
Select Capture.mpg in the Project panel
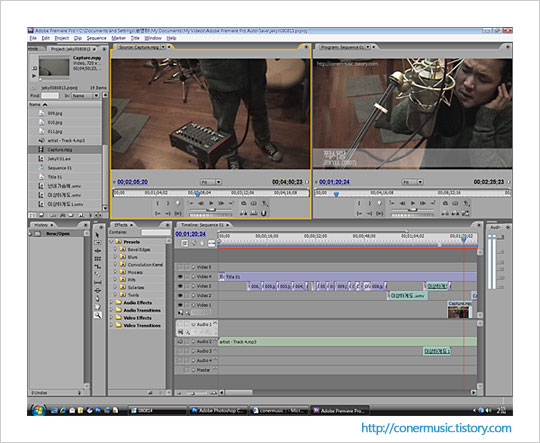coord(65,150)
